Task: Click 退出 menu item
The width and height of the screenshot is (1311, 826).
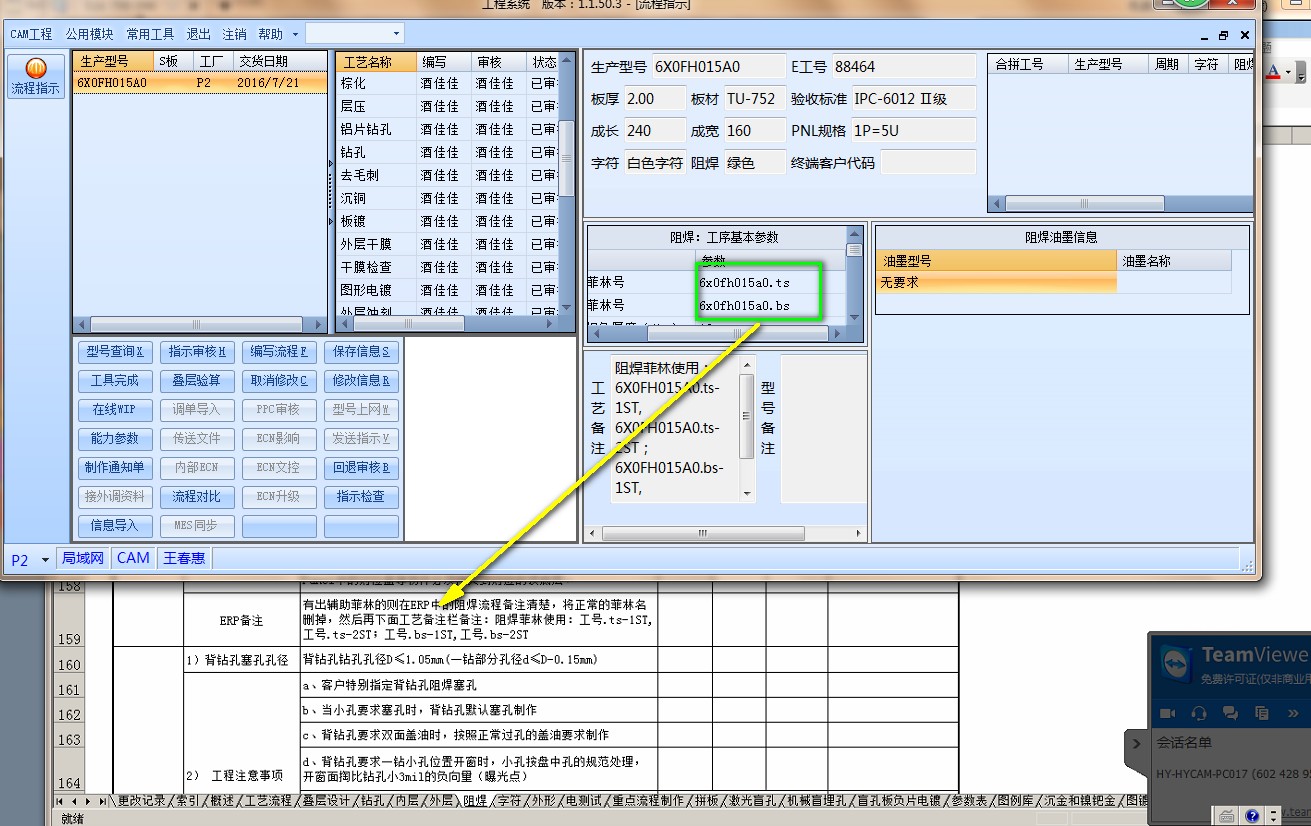Action: point(199,34)
